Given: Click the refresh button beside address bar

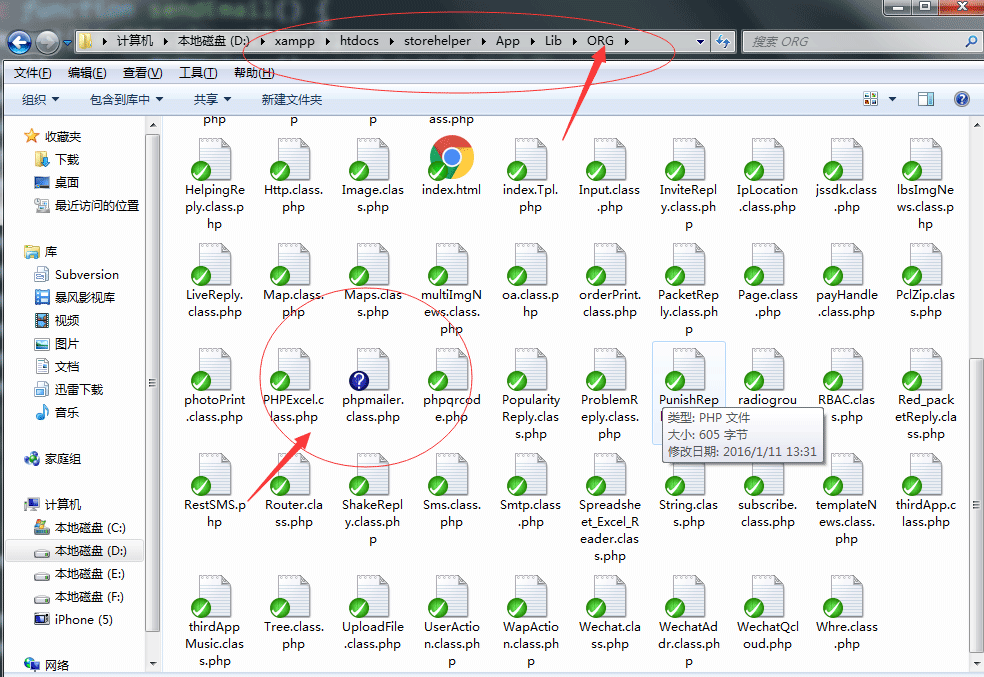Looking at the screenshot, I should point(723,41).
